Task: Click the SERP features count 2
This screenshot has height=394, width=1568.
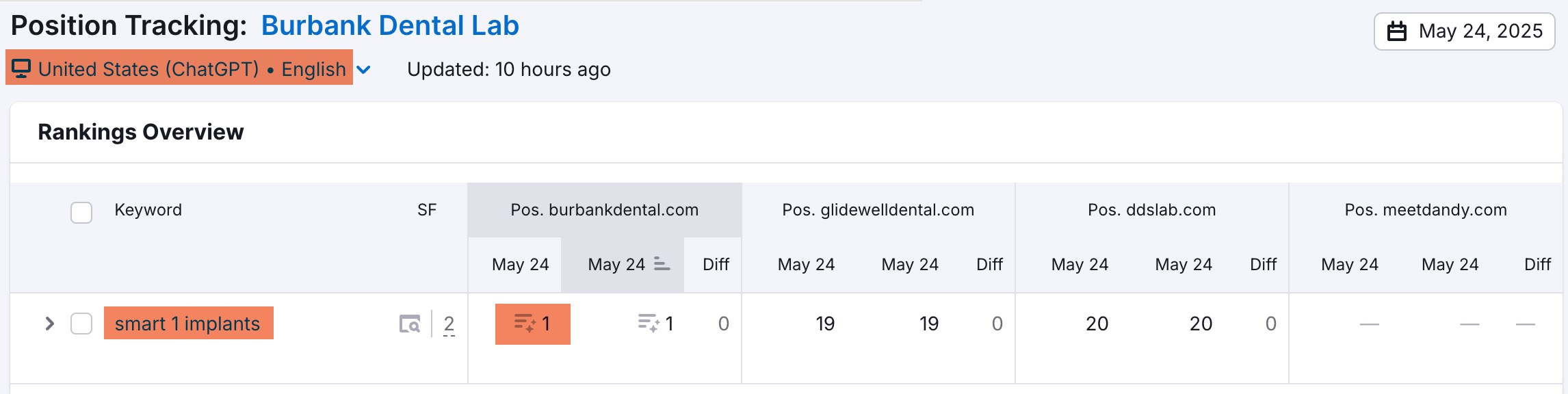Action: (x=449, y=324)
